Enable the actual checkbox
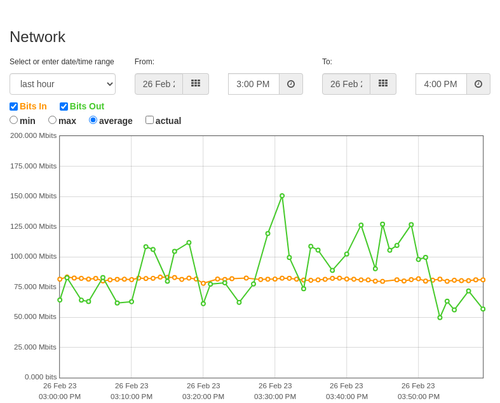This screenshot has width=500, height=403. pyautogui.click(x=150, y=120)
